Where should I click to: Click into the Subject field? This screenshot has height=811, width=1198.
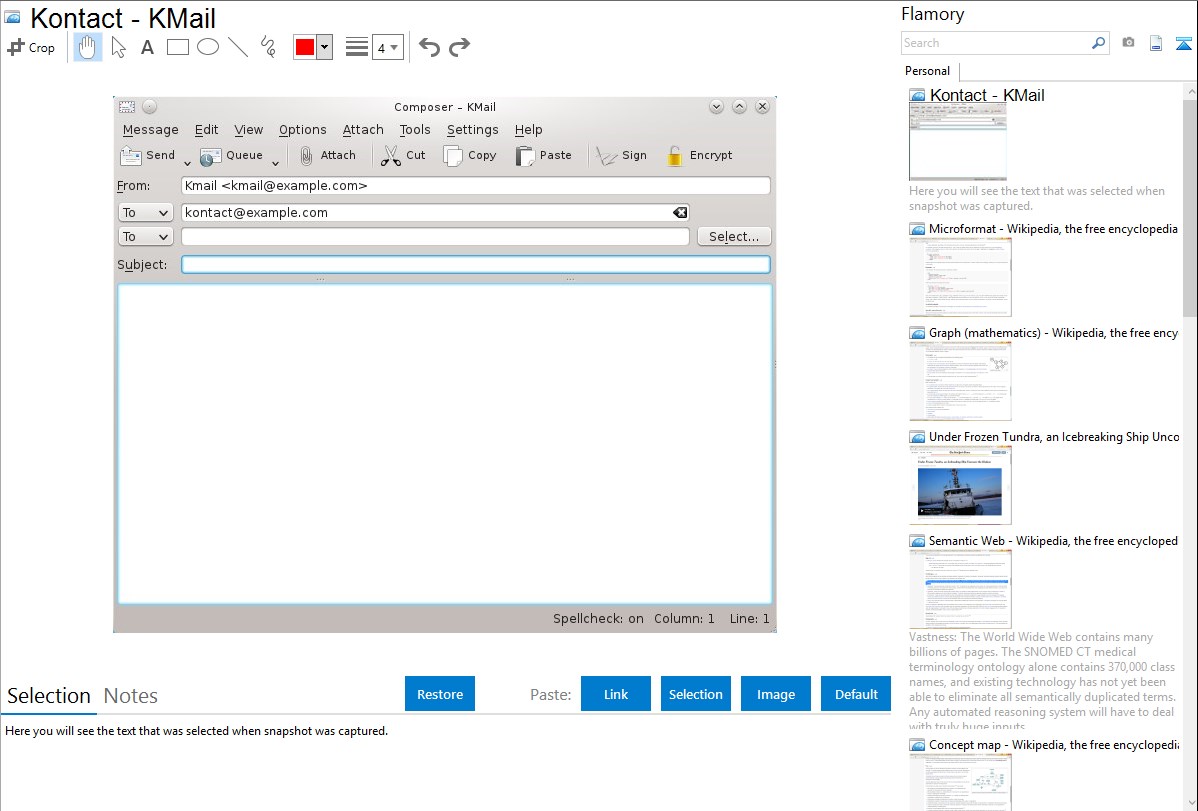[475, 264]
